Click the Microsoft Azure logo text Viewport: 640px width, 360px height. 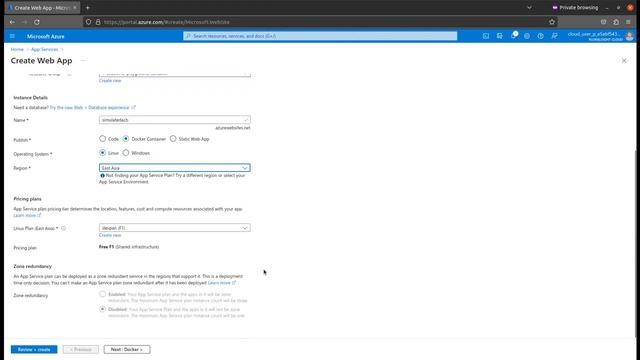point(46,36)
